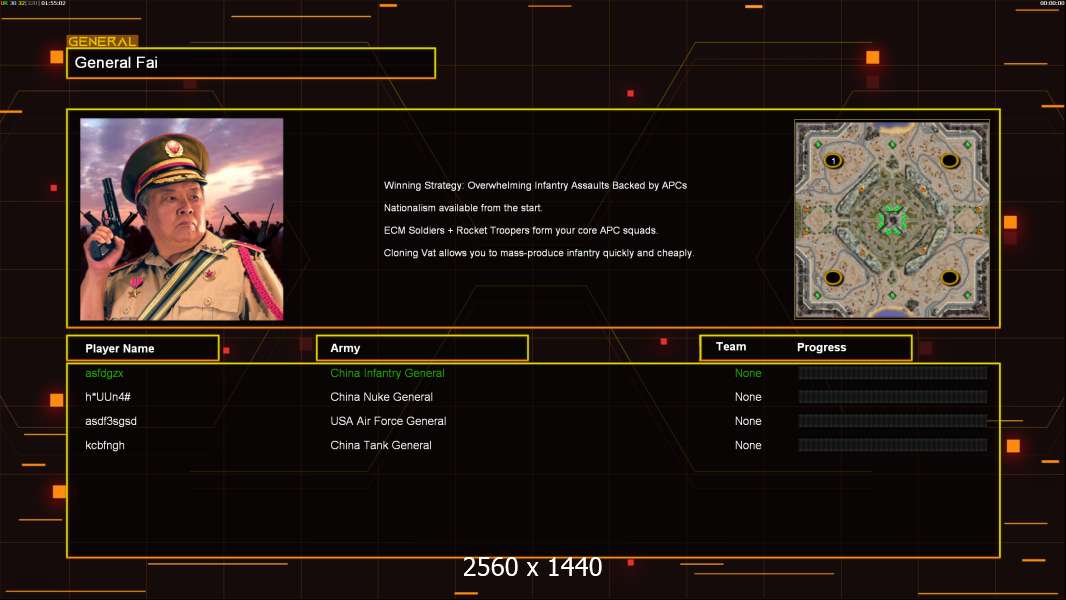Click the General Fai portrait image
Image resolution: width=1066 pixels, height=600 pixels.
pos(181,219)
